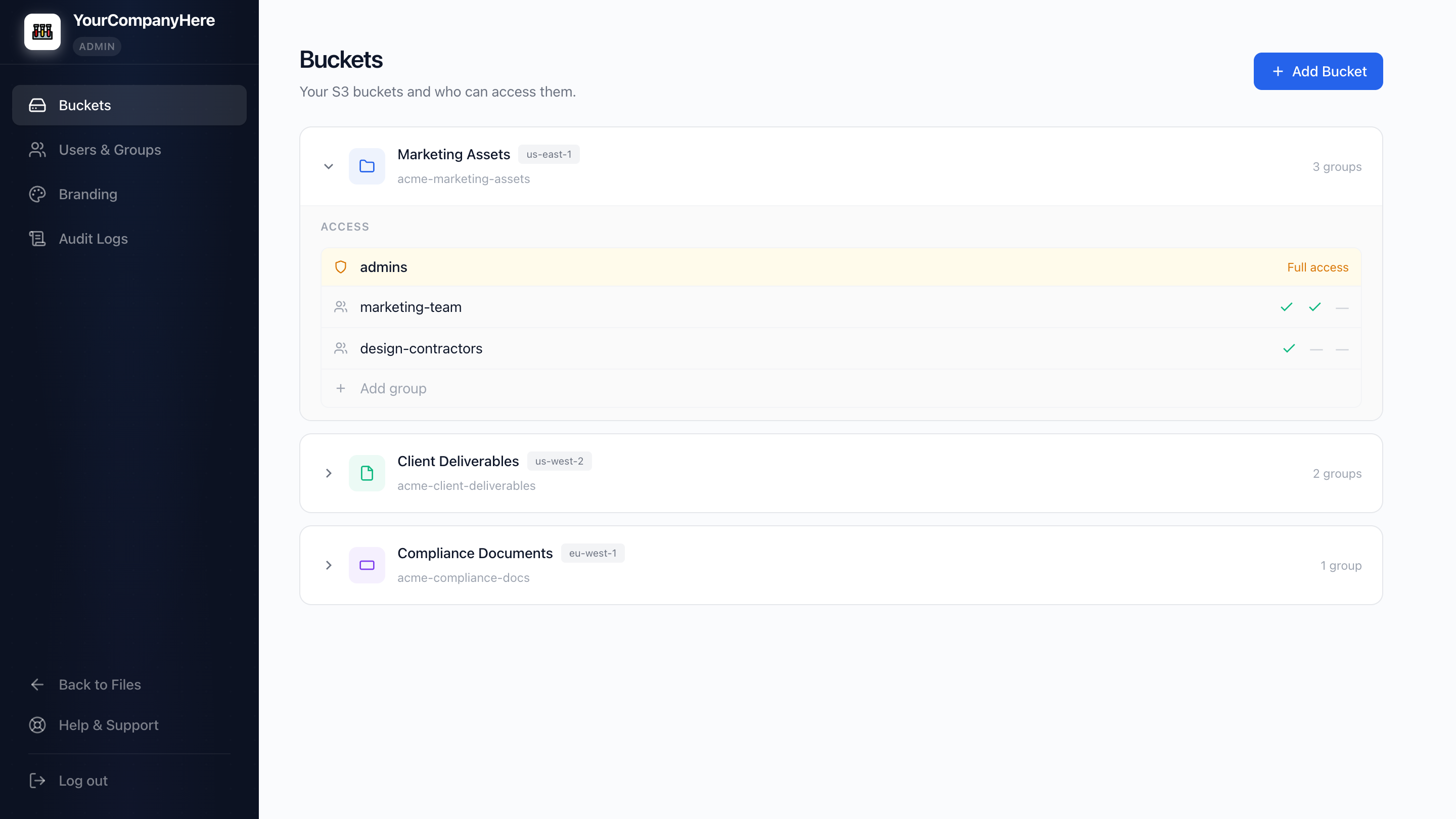1456x819 pixels.
Task: Open Users & Groups section
Action: pyautogui.click(x=110, y=150)
